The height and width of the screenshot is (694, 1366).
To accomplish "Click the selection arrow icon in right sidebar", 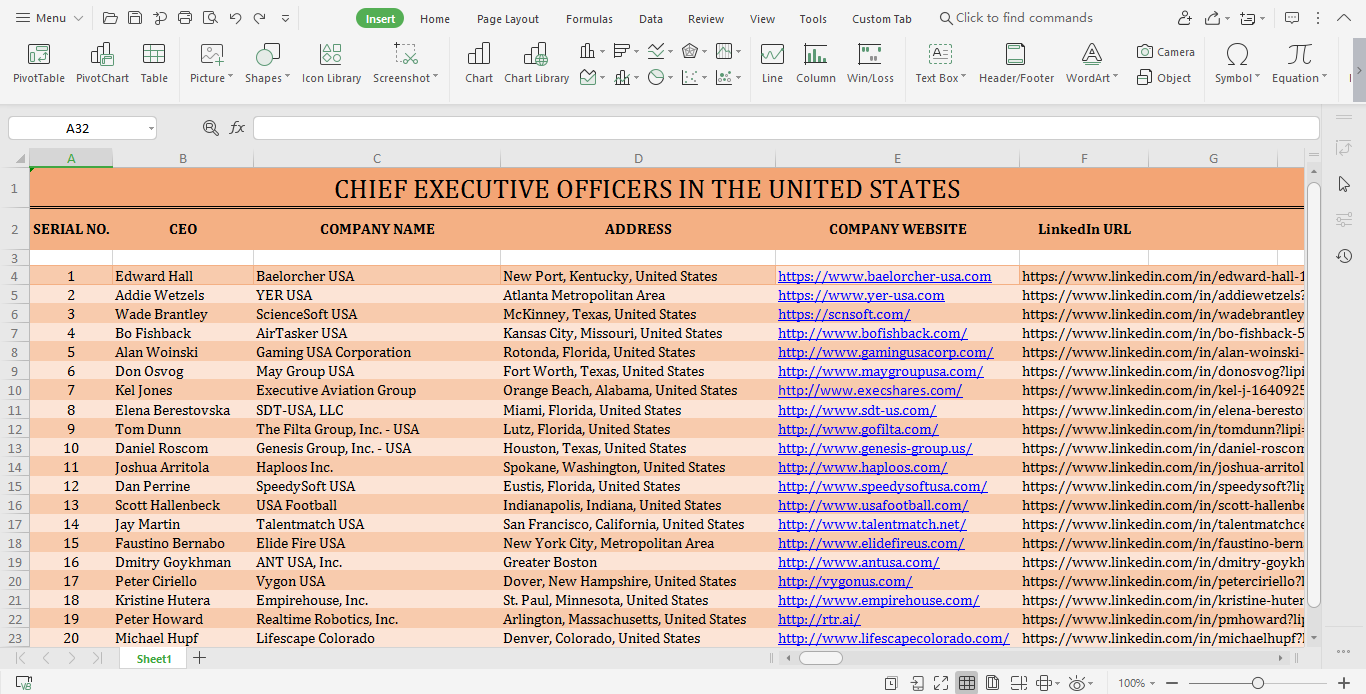I will point(1344,184).
